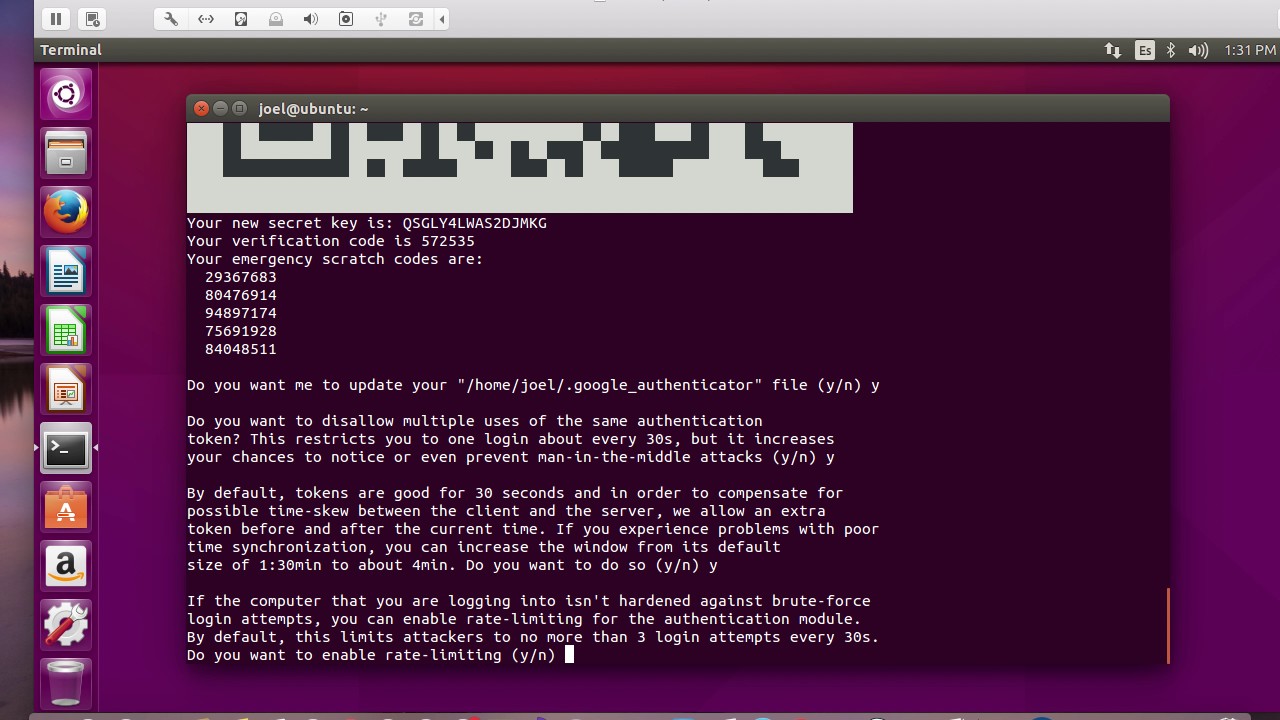
Task: Collapse the VM device toolbar arrow
Action: pos(442,19)
